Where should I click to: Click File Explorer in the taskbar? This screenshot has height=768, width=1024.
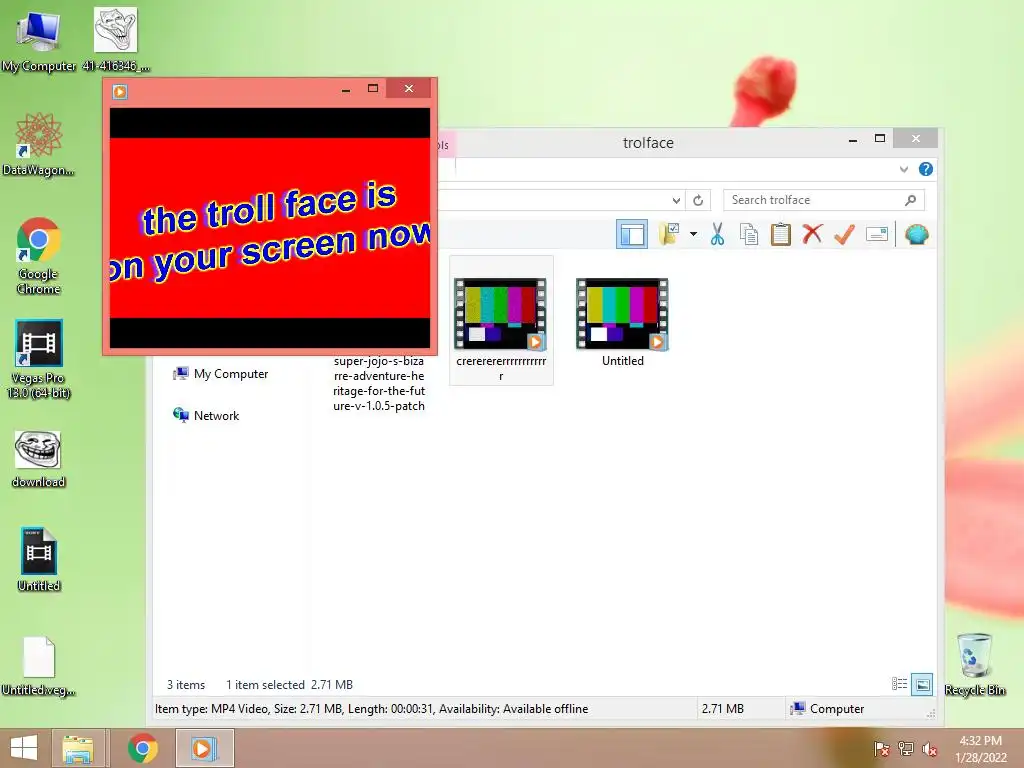tap(77, 748)
